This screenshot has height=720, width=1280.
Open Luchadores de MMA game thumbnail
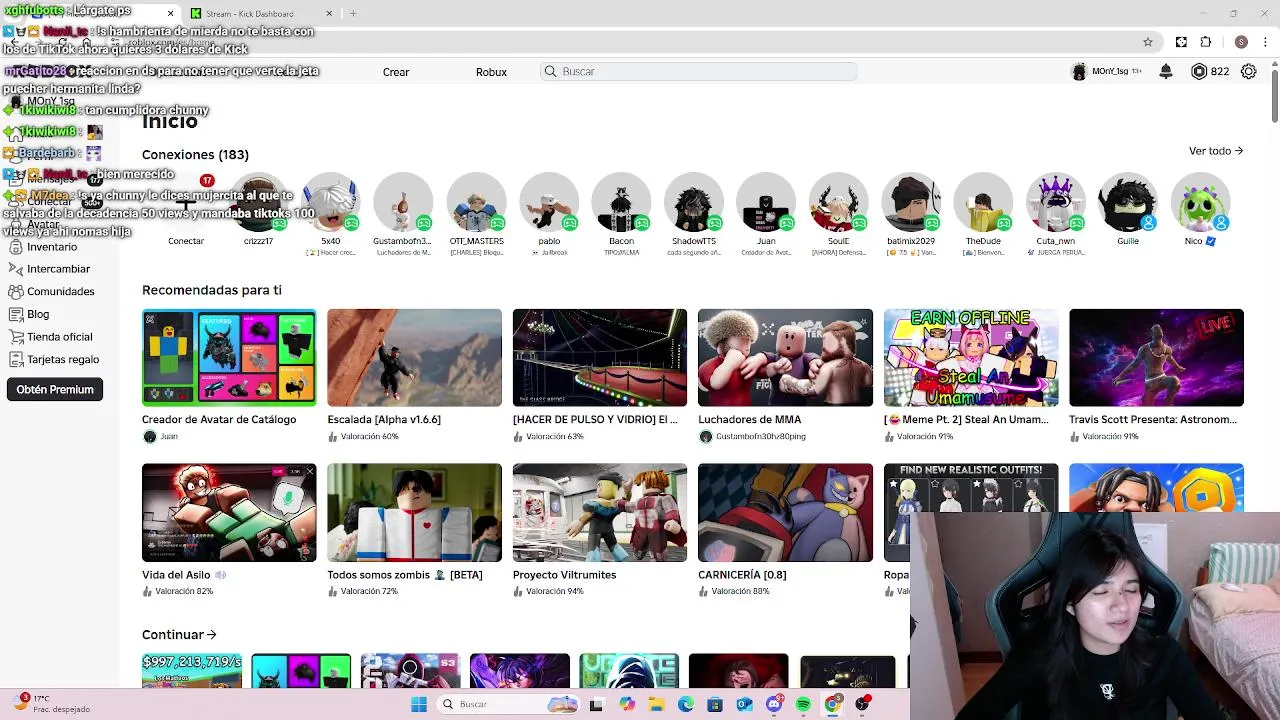coord(785,358)
